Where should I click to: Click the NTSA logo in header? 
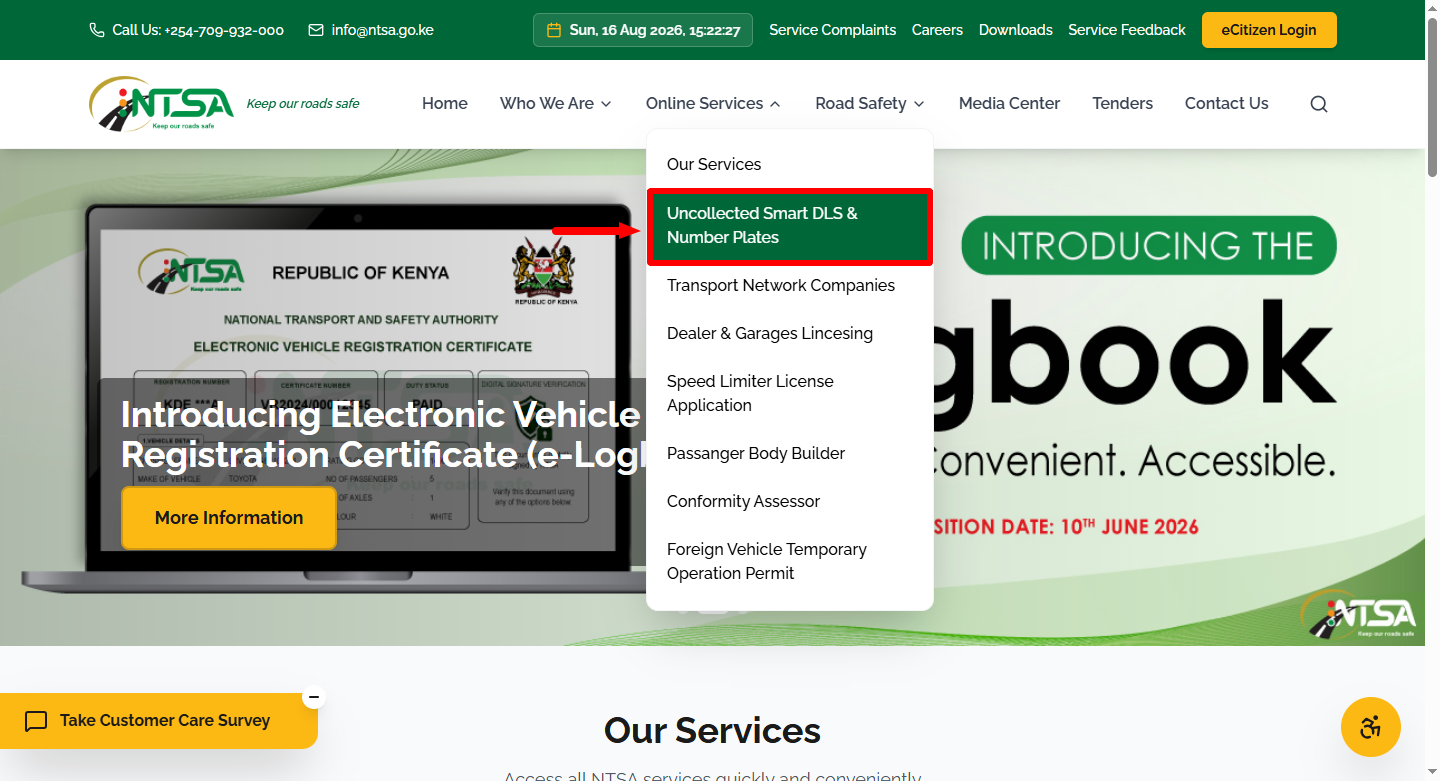(161, 104)
